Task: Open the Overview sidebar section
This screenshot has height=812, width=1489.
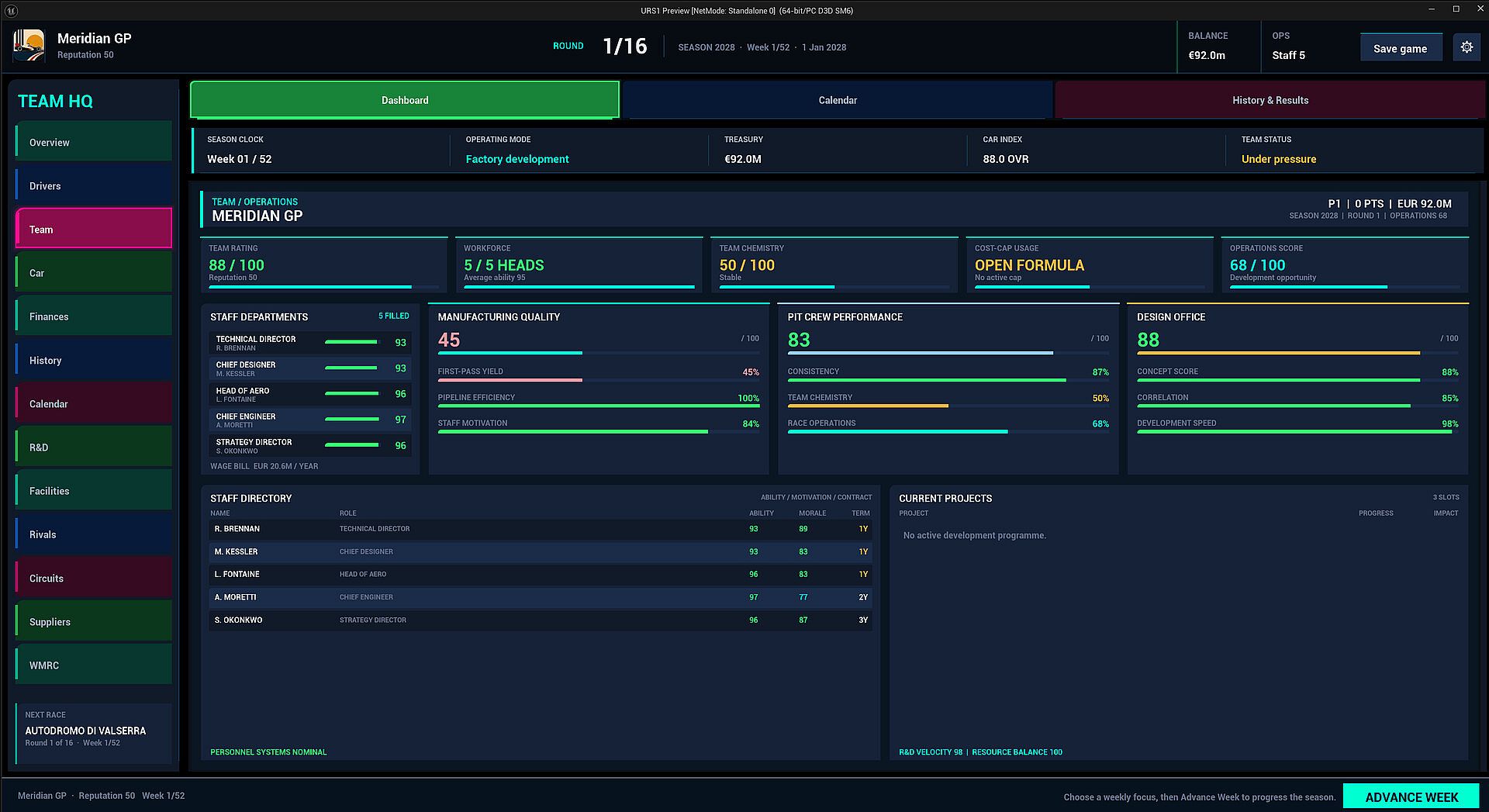Action: pos(94,142)
